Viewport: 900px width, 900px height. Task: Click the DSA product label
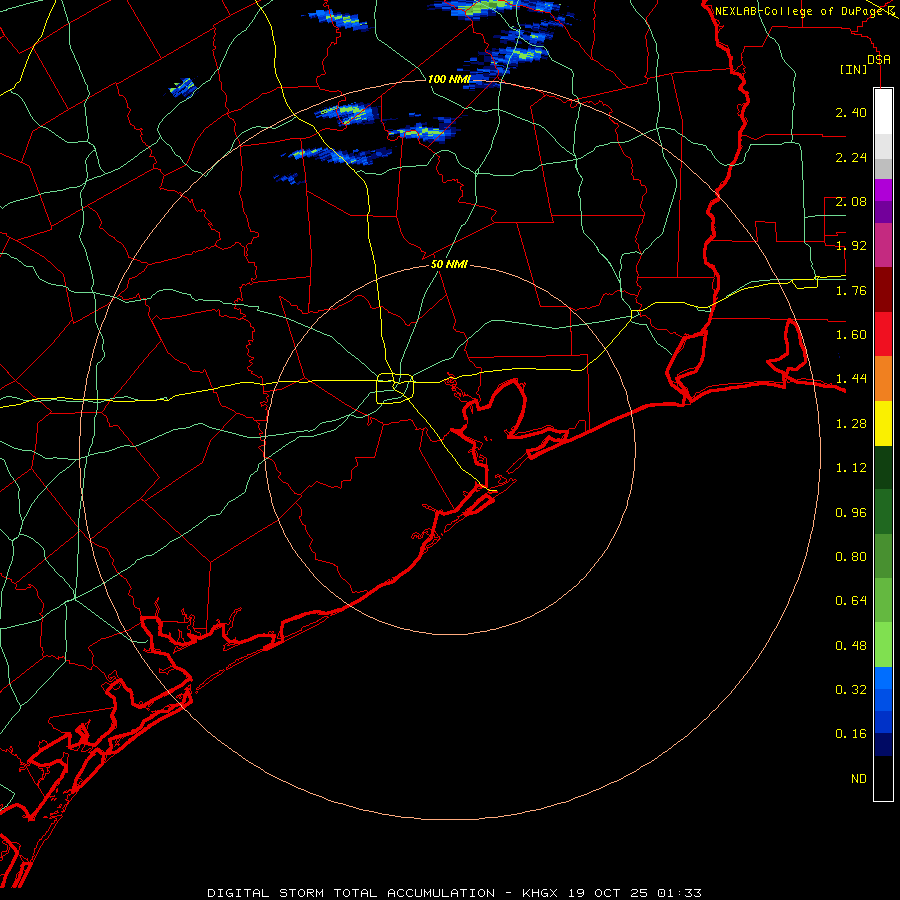pos(879,60)
